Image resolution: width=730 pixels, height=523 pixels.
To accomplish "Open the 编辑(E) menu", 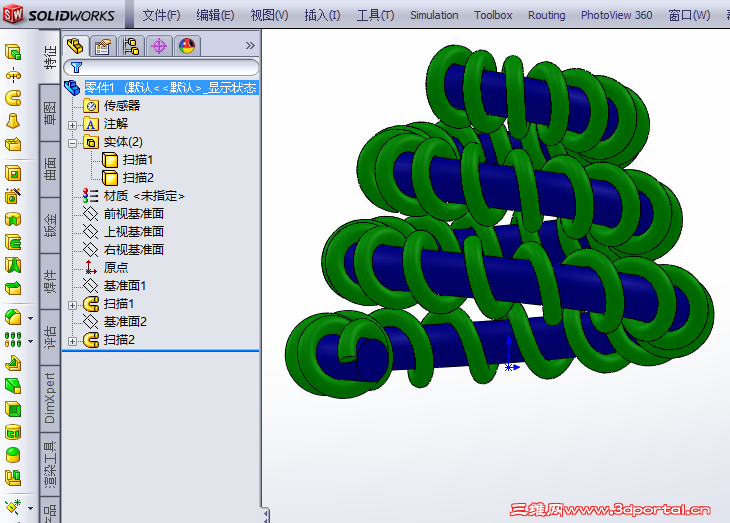I will tap(215, 15).
